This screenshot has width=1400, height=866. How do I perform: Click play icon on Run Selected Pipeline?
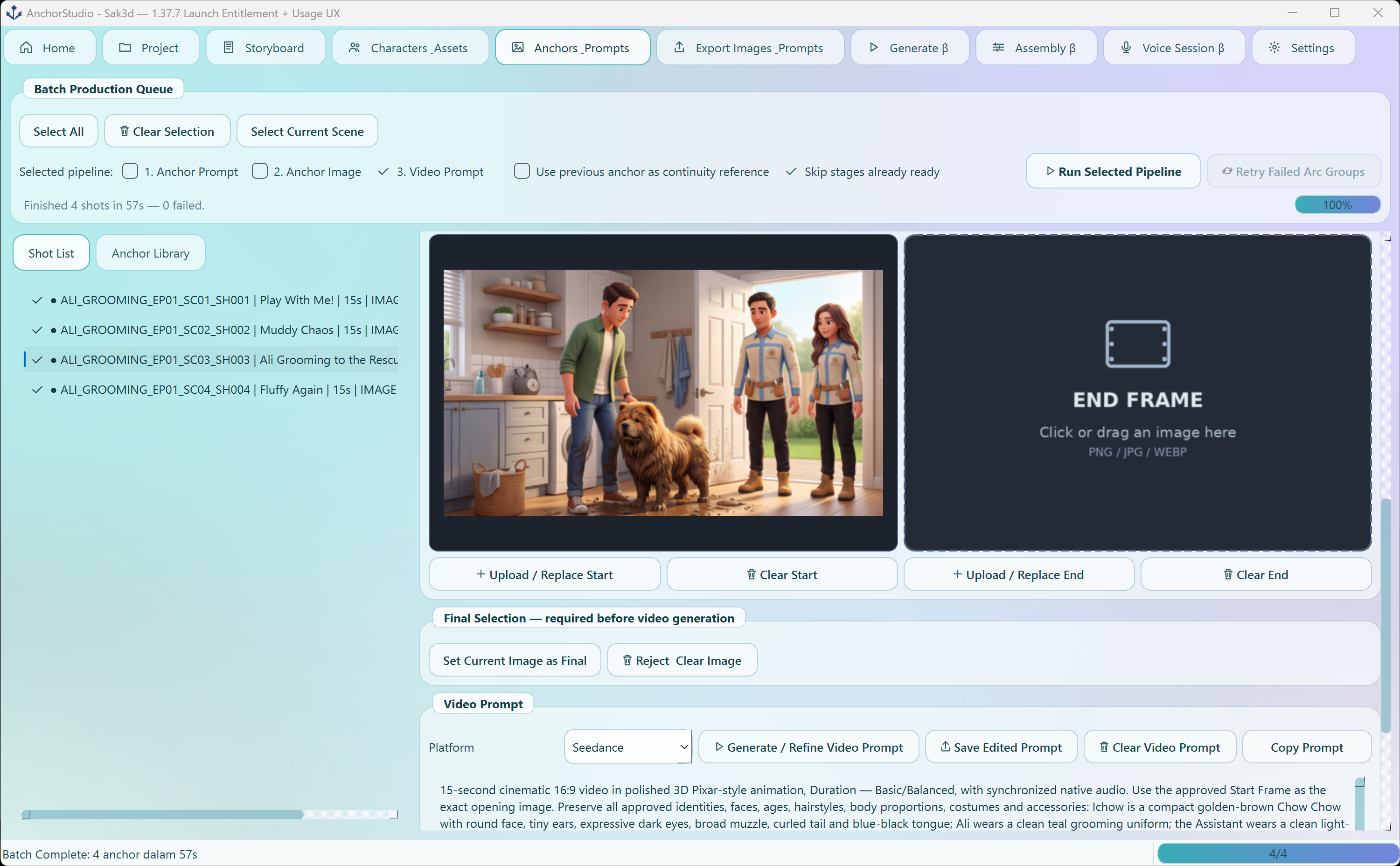point(1050,171)
